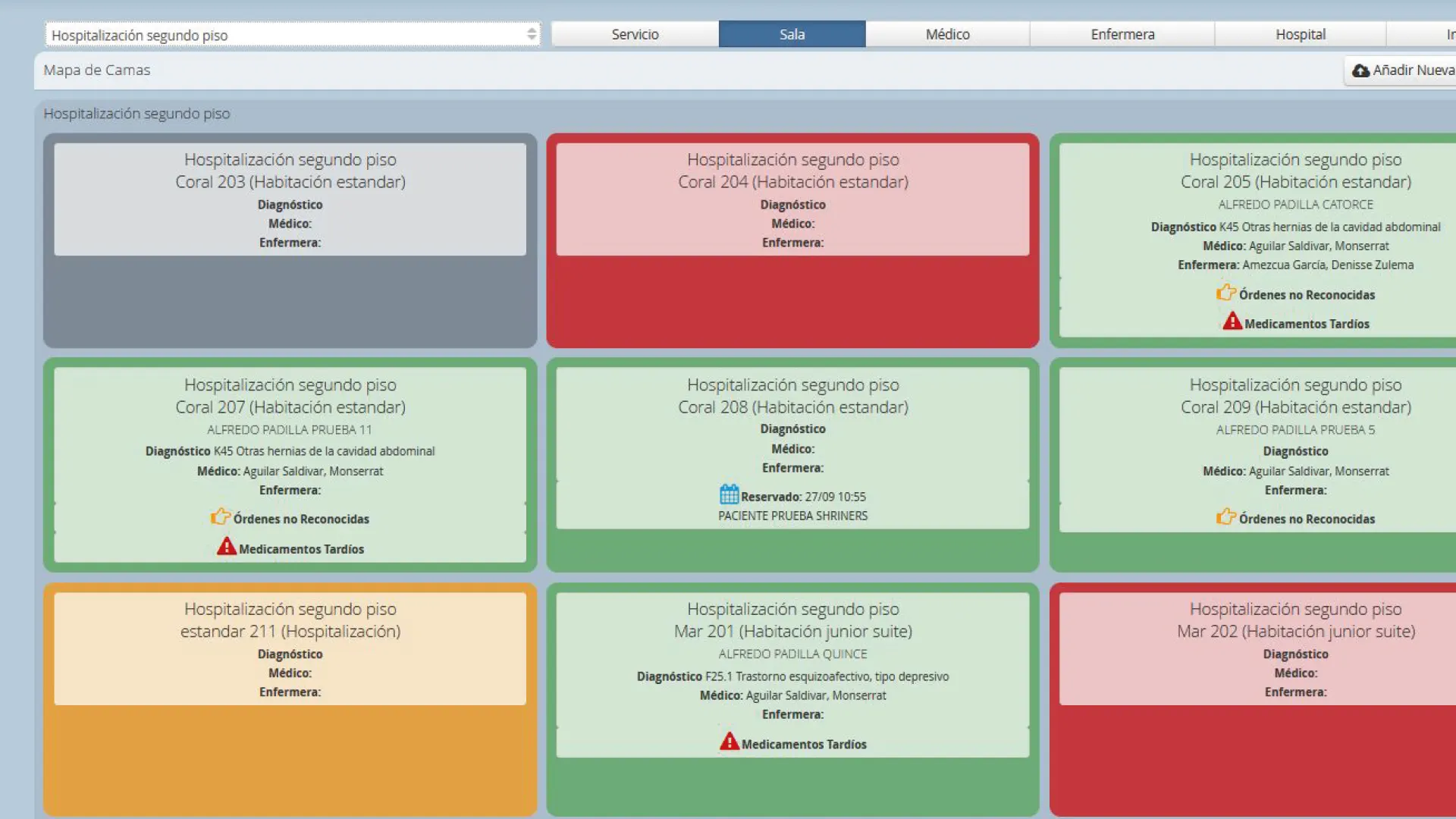Click the Órdenes no Reconocidas hand icon in Coral 205

pos(1225,293)
